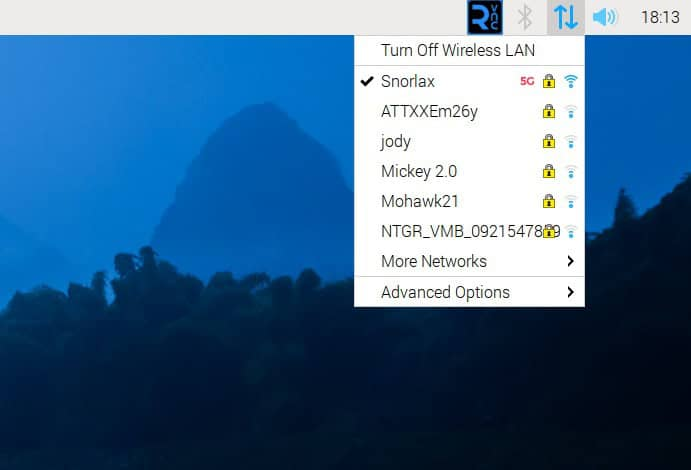Click the Wi-Fi signal icon beside Snorlax

click(570, 81)
